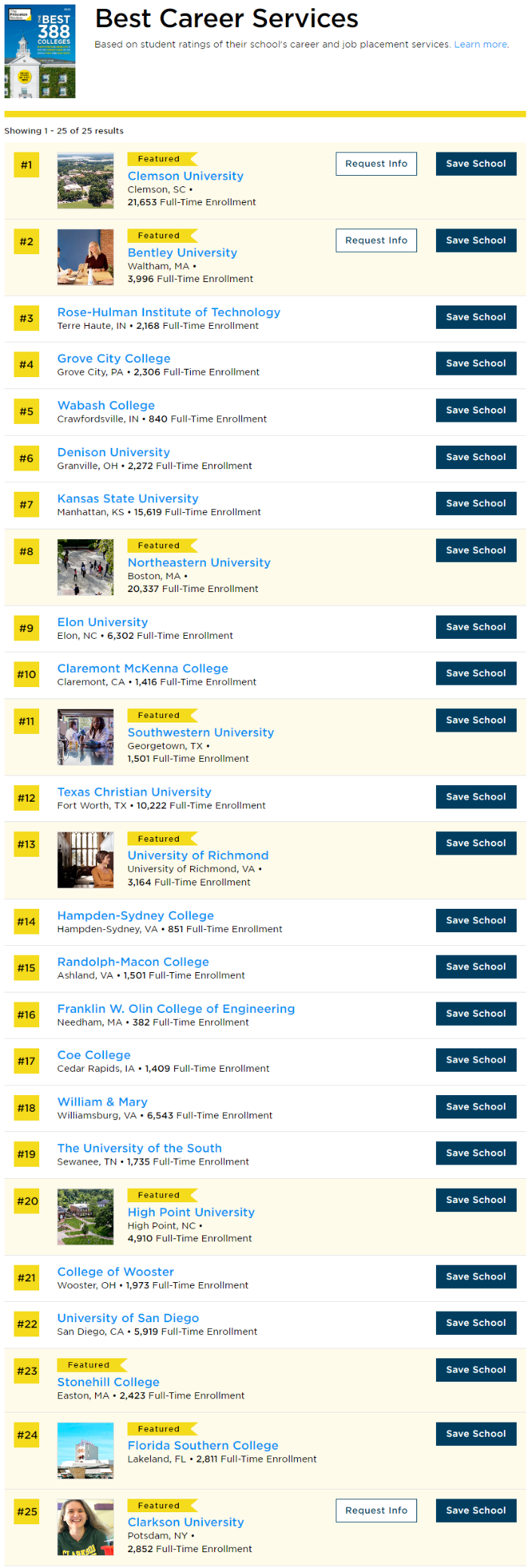Follow the Learn more link
Image resolution: width=528 pixels, height=1568 pixels.
[480, 44]
